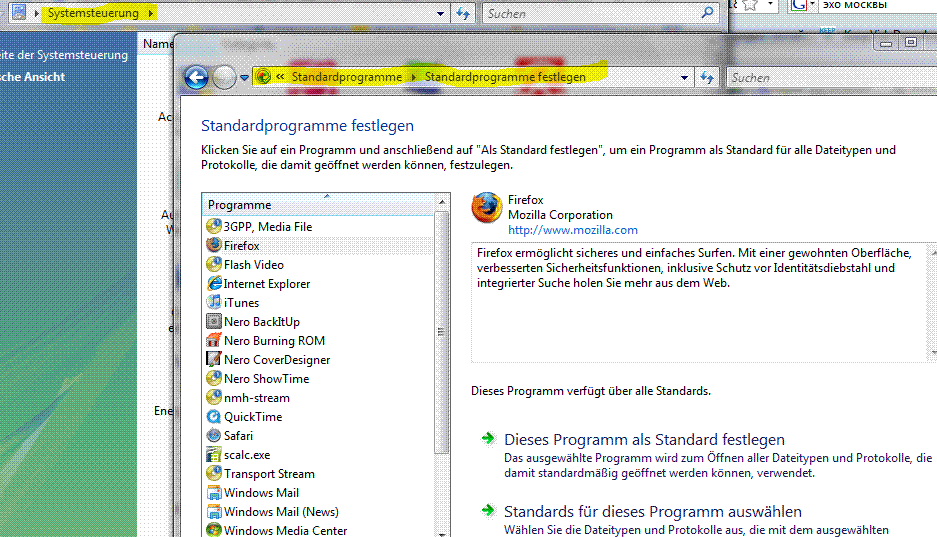The height and width of the screenshot is (537, 937).
Task: Click Standards für dieses Programm auswählen
Action: point(653,512)
